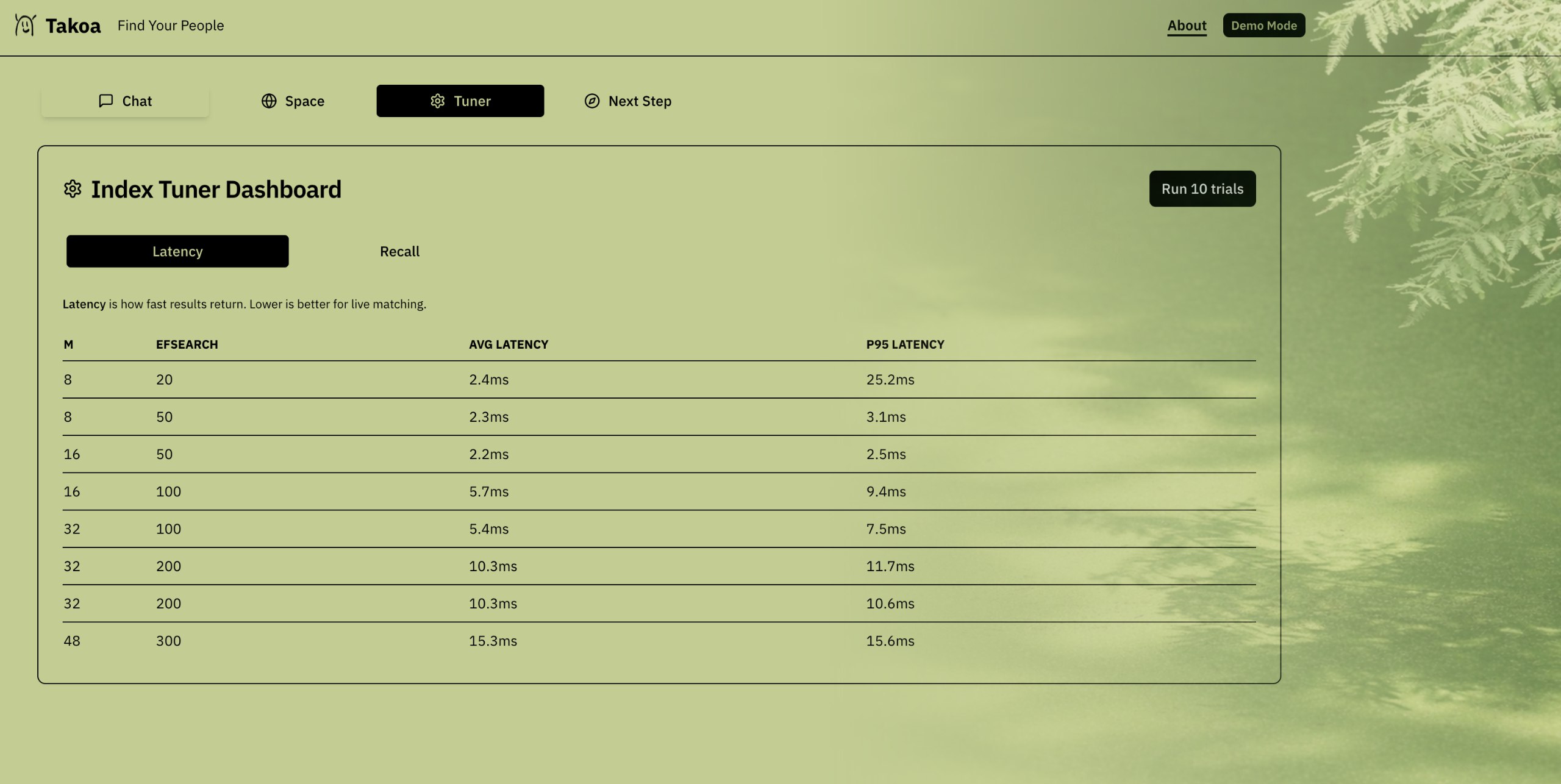Toggle the Demo Mode badge
The image size is (1561, 784).
[x=1263, y=26]
